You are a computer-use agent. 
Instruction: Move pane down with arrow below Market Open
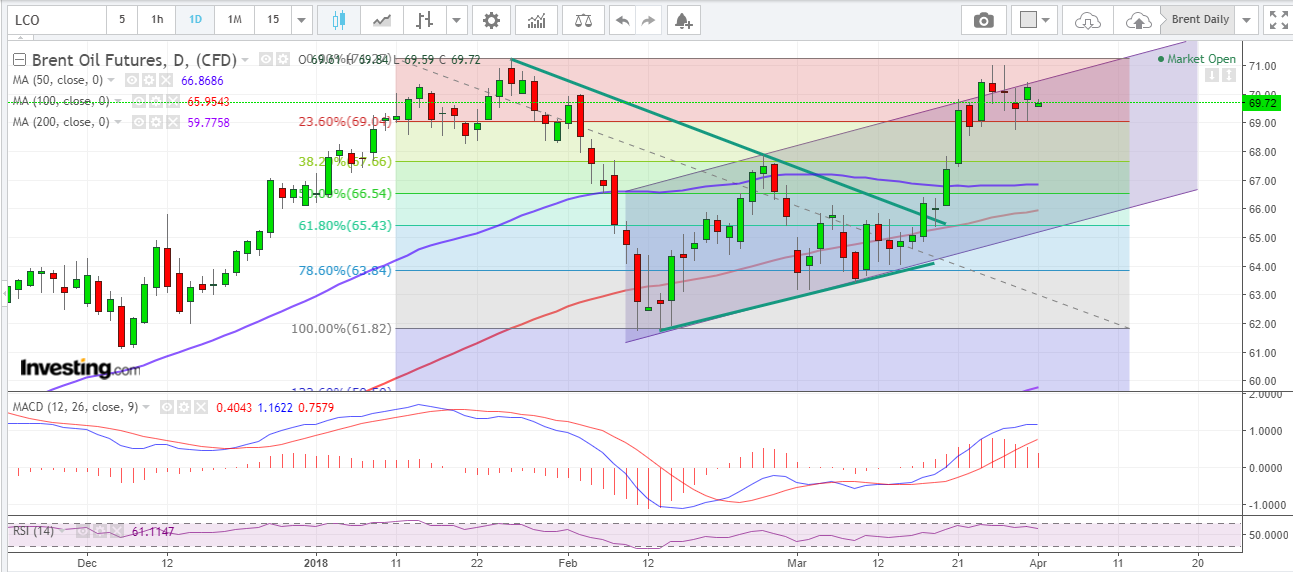tap(1212, 75)
